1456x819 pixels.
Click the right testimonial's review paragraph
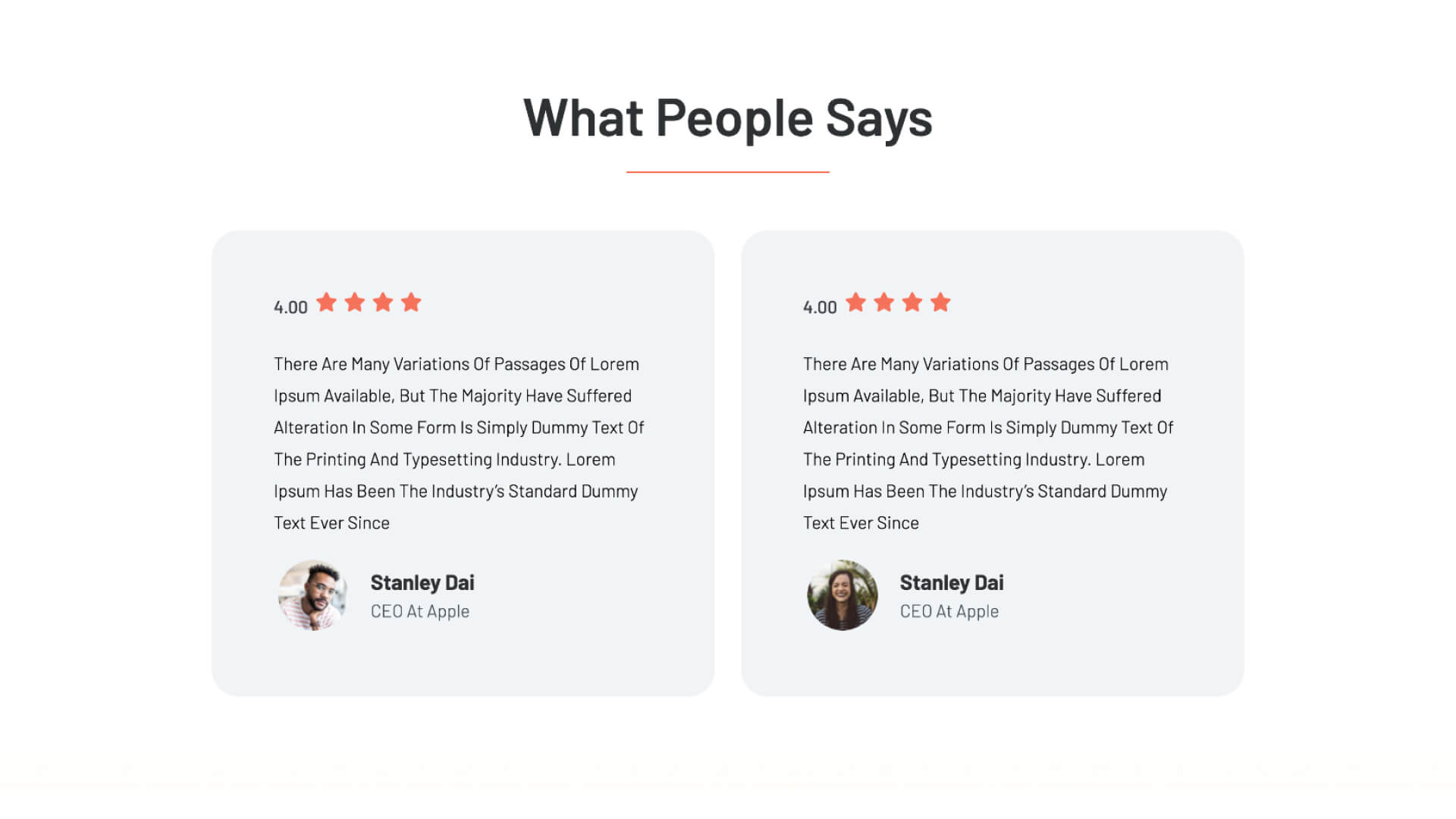coord(988,444)
